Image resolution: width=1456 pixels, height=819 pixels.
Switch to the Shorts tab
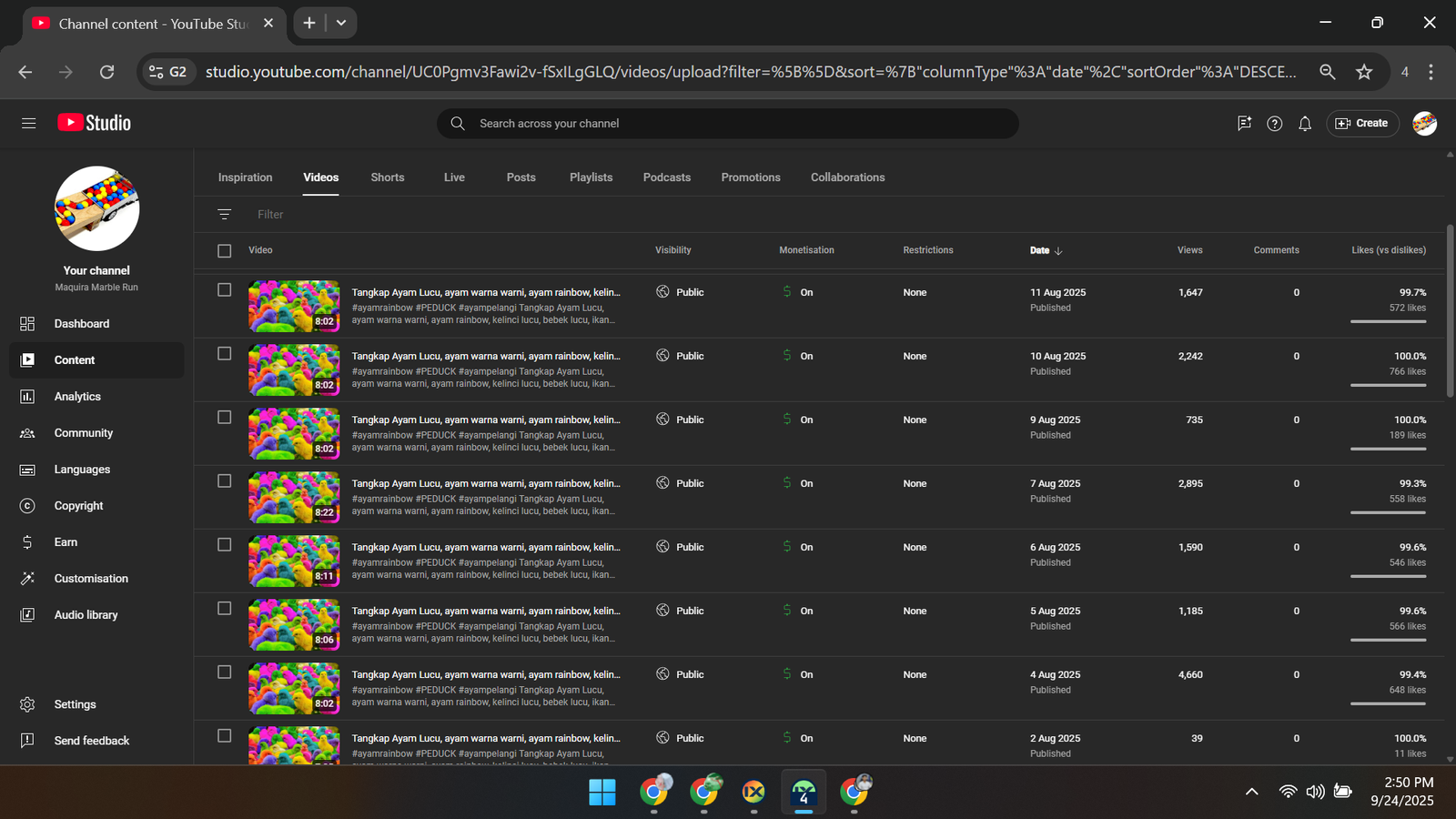pyautogui.click(x=388, y=177)
